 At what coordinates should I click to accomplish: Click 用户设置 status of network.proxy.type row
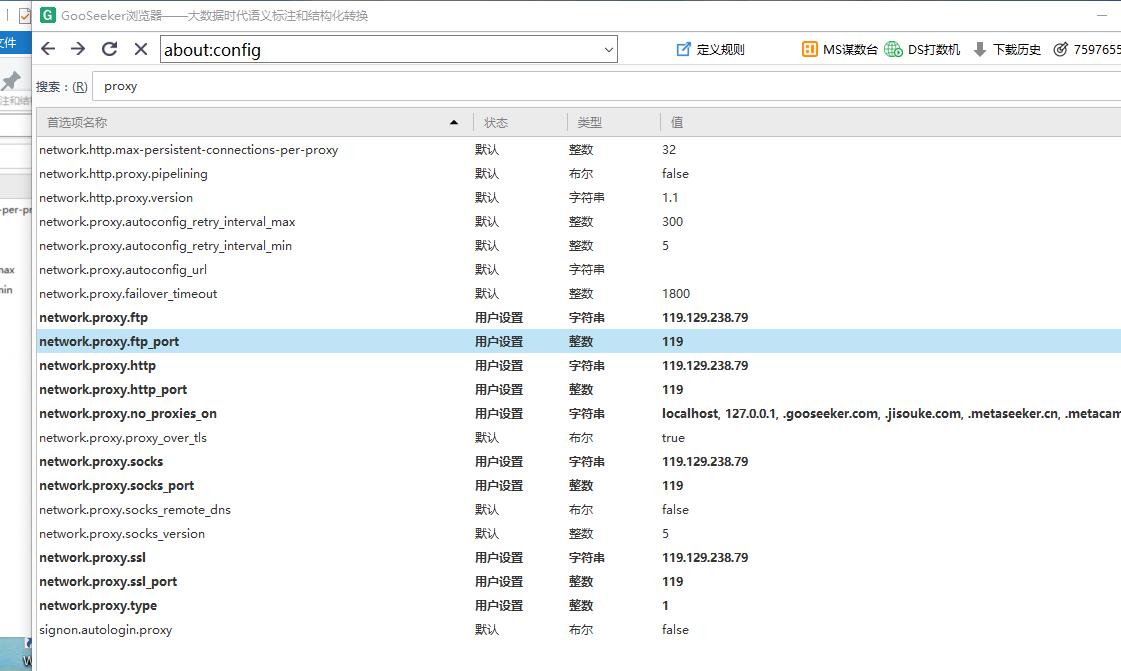point(499,606)
